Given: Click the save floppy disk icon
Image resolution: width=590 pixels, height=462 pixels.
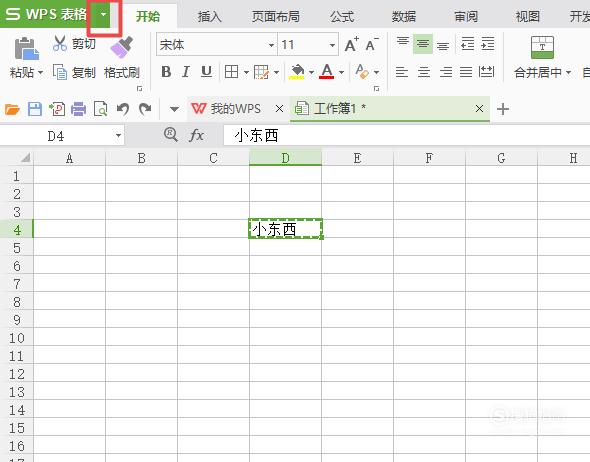Looking at the screenshot, I should click(x=35, y=109).
